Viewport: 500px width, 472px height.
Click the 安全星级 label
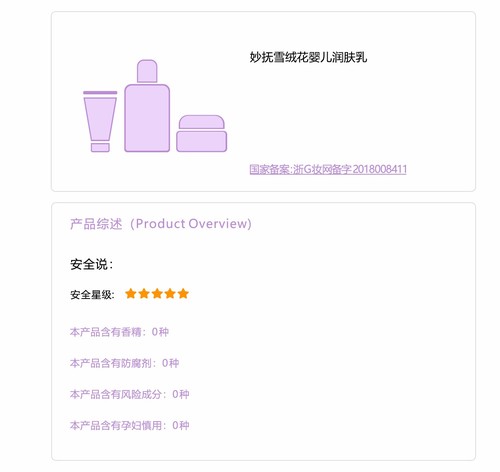[92, 295]
